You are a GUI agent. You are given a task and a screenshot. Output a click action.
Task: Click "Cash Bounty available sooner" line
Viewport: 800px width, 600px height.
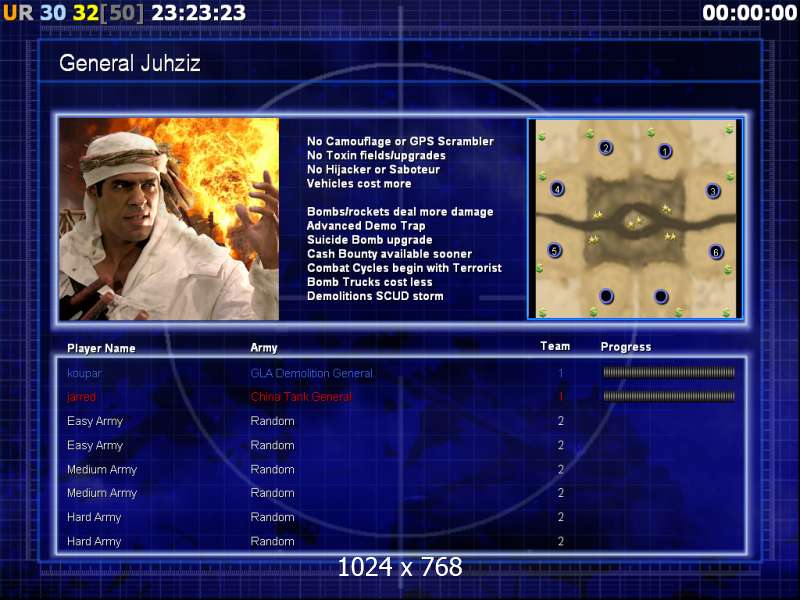click(389, 254)
